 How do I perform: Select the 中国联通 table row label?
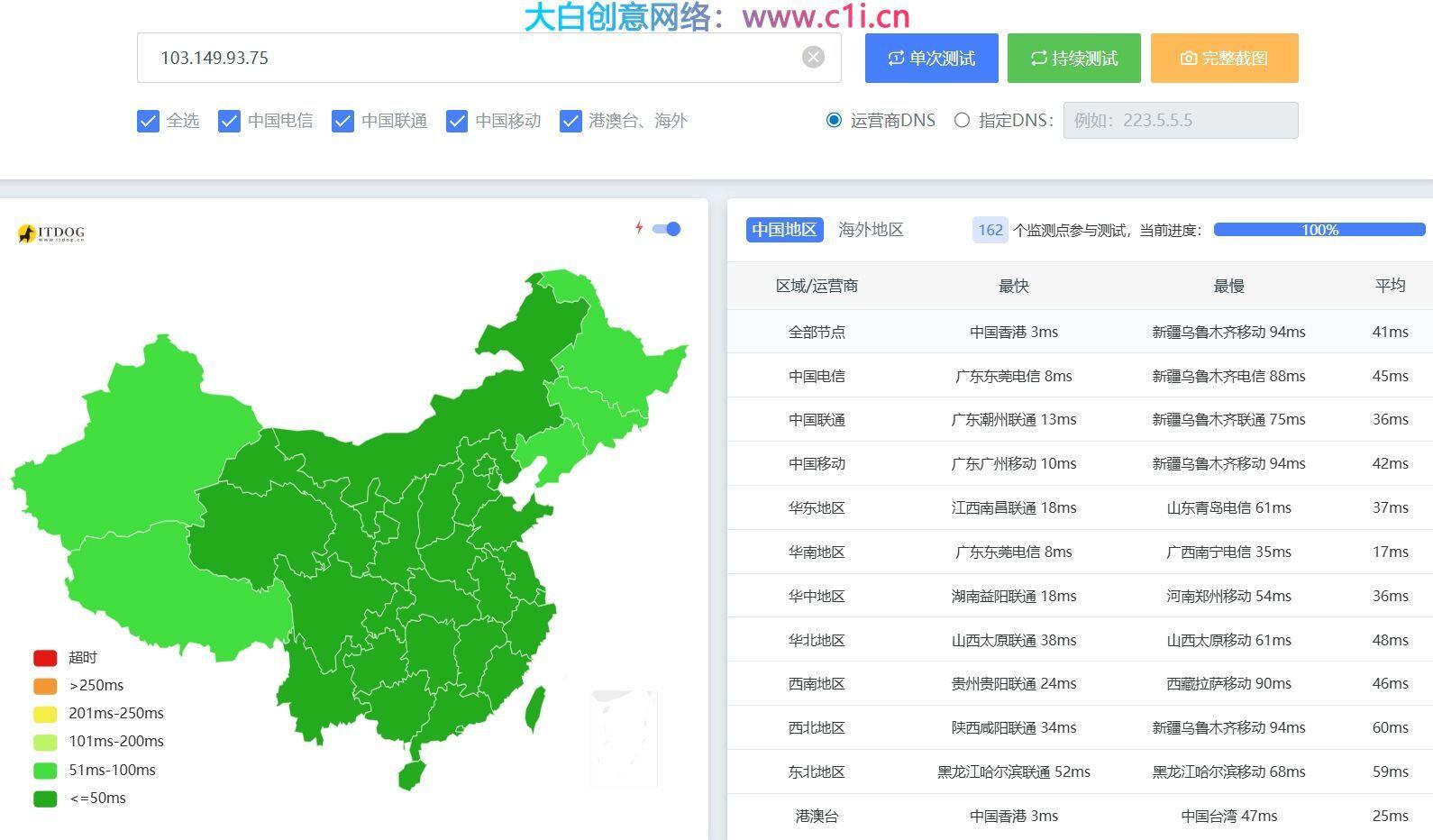[x=817, y=419]
